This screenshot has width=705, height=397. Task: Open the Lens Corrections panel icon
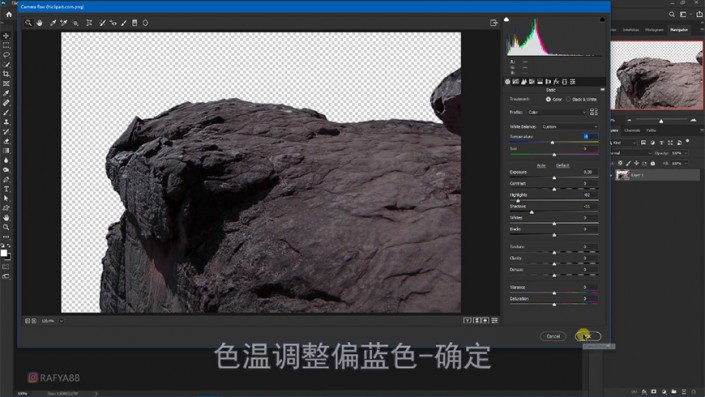tap(548, 82)
